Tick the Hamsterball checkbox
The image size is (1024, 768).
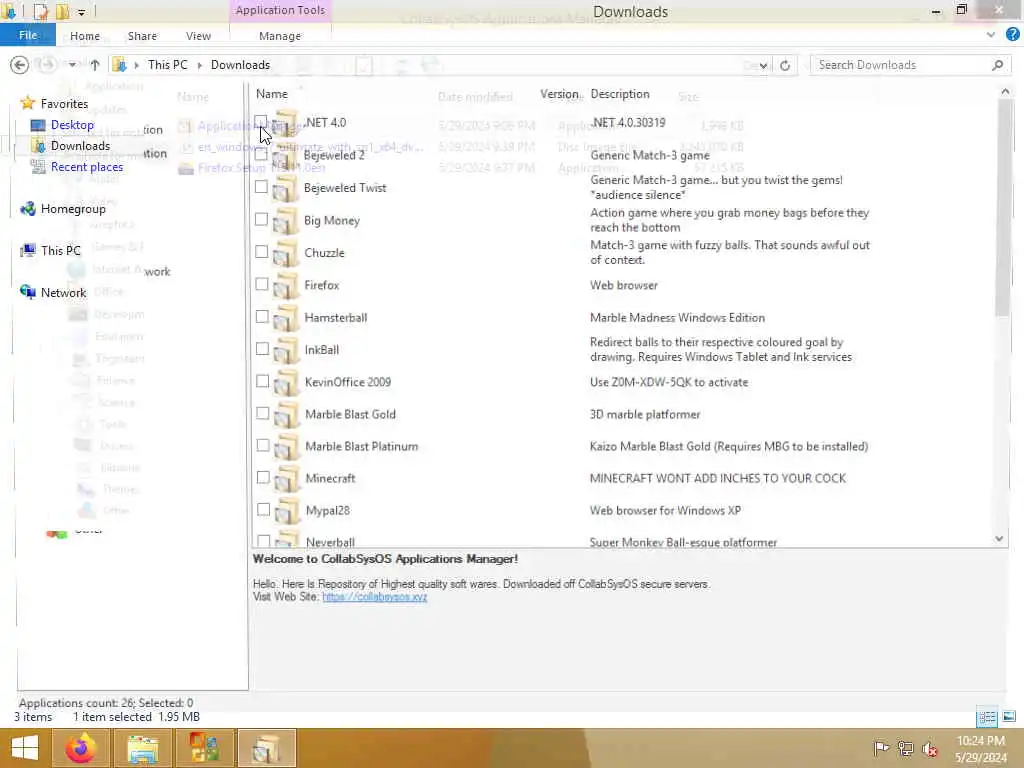[262, 317]
